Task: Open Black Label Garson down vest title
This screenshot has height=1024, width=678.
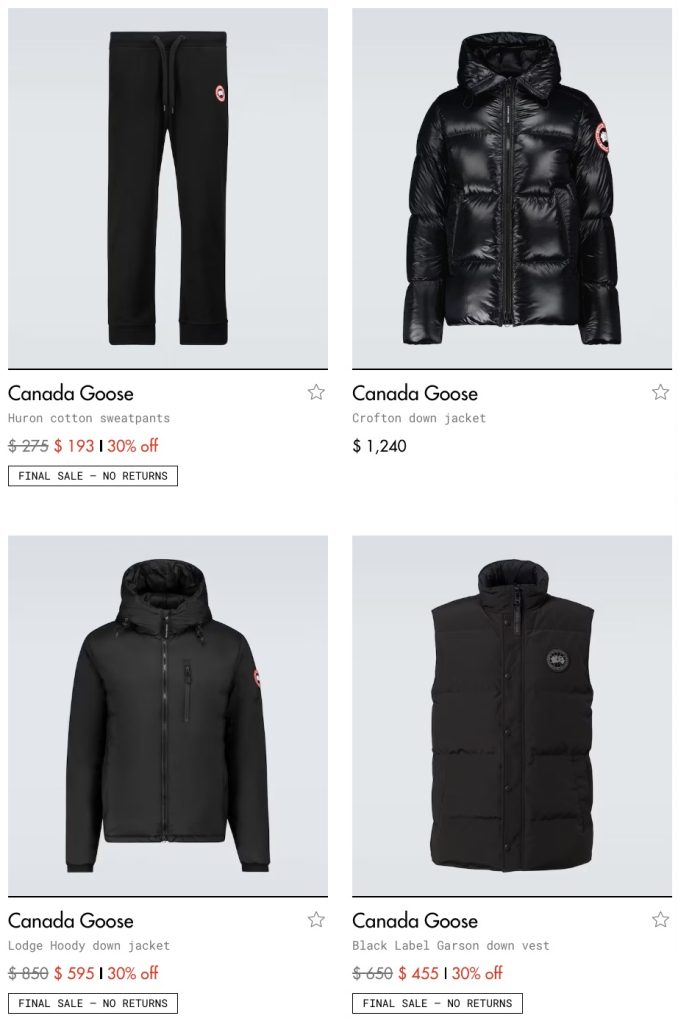Action: pos(451,946)
